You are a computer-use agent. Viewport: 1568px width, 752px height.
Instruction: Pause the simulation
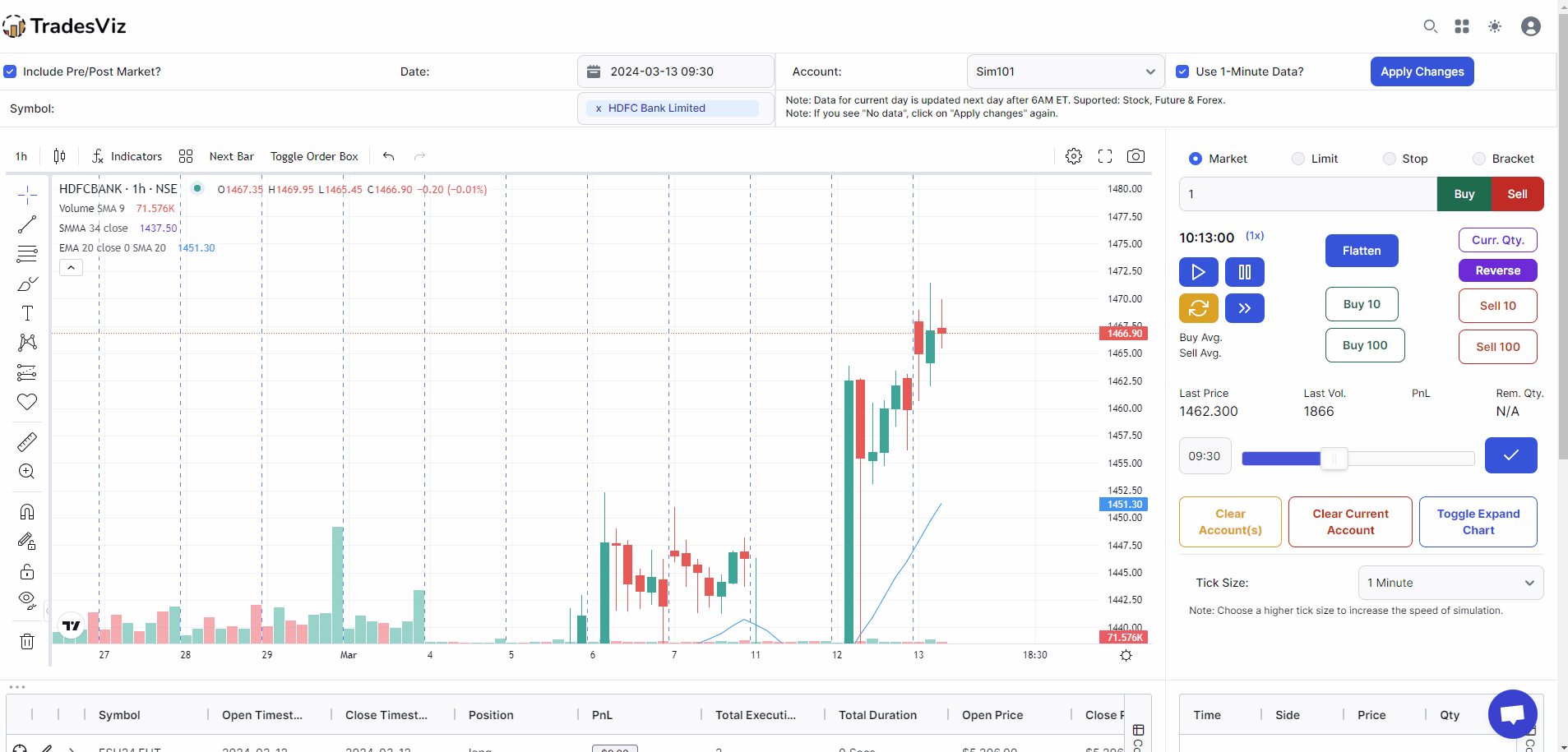coord(1245,272)
